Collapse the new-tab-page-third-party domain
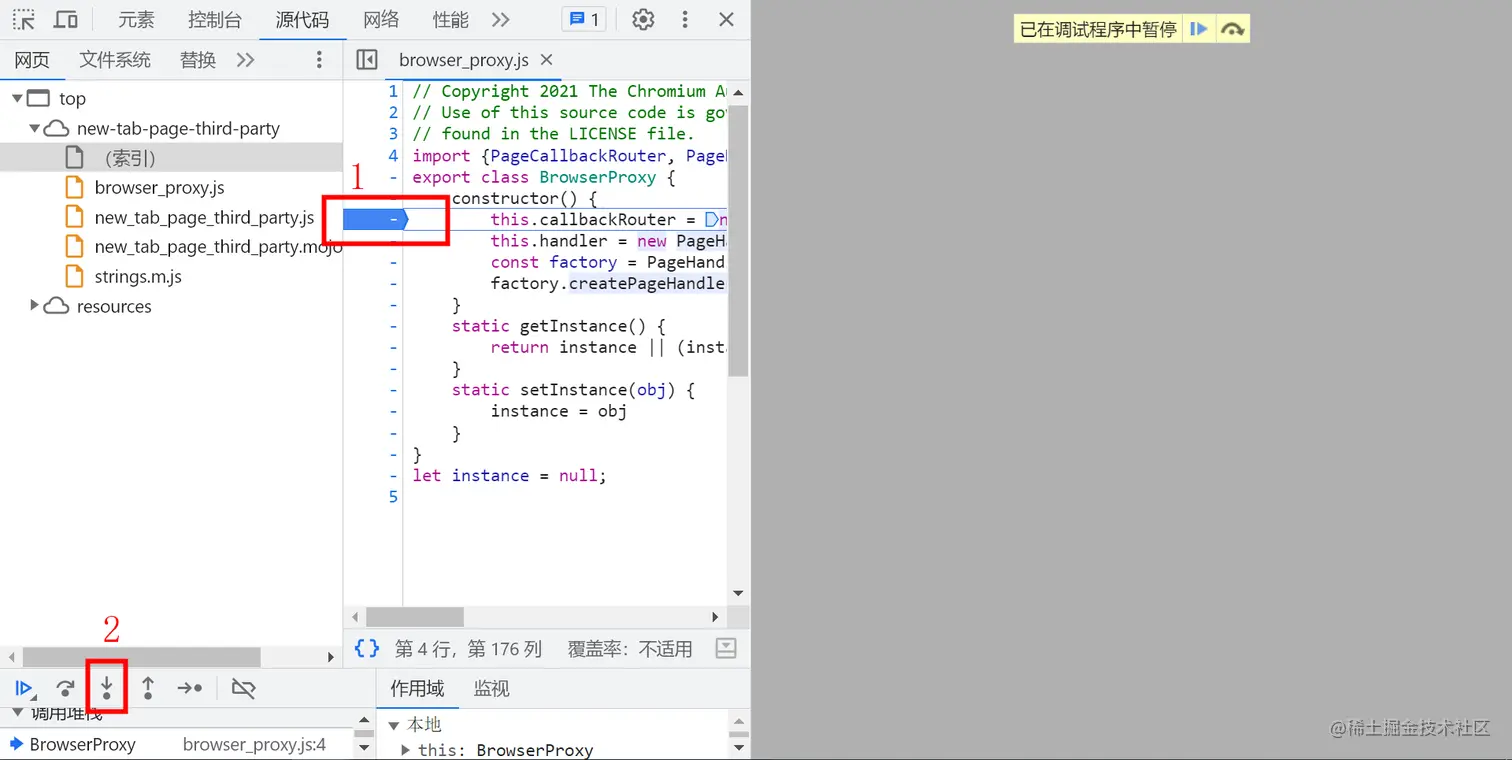 [35, 128]
